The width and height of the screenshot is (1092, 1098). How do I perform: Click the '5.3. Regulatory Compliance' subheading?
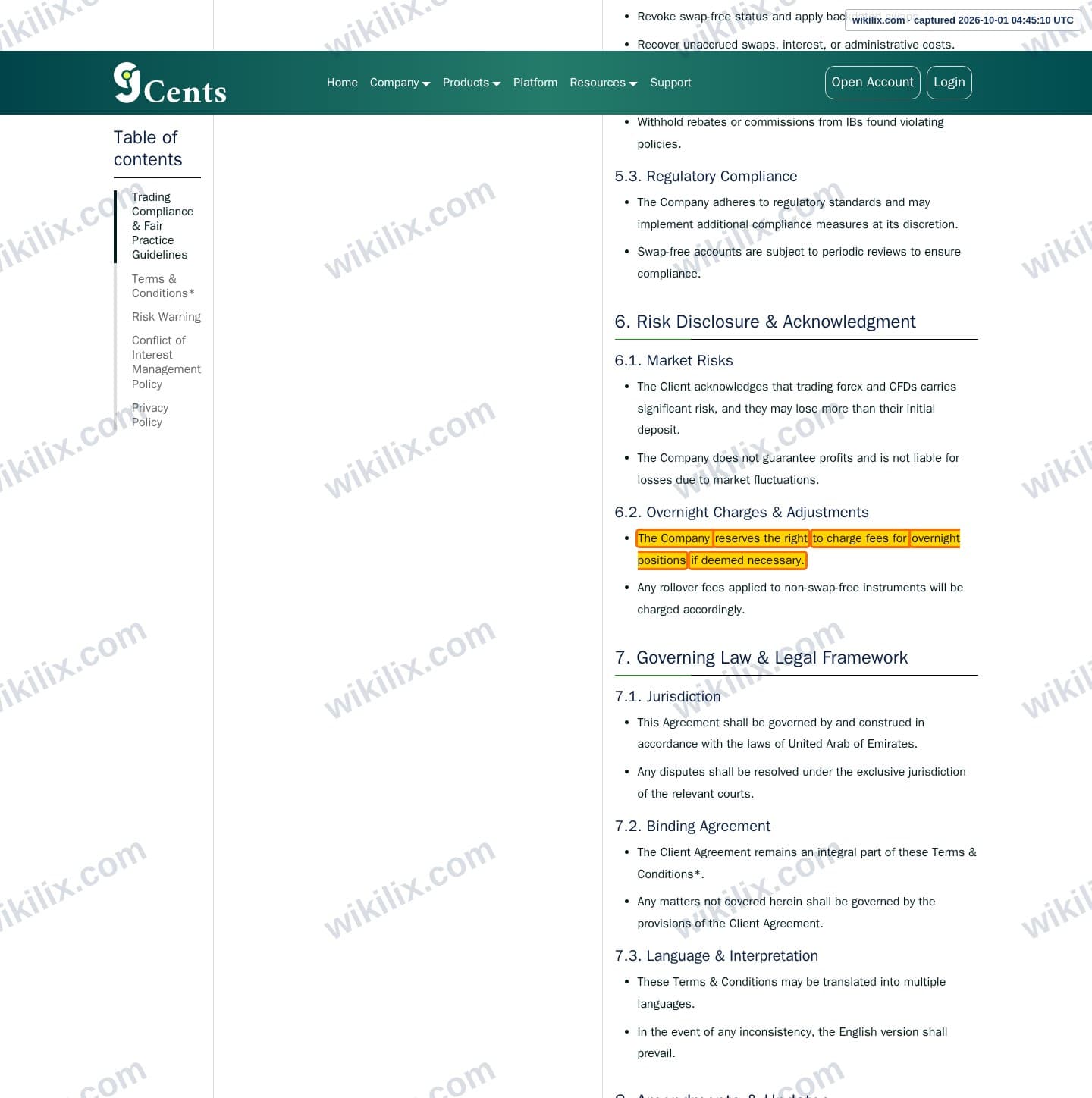(706, 176)
